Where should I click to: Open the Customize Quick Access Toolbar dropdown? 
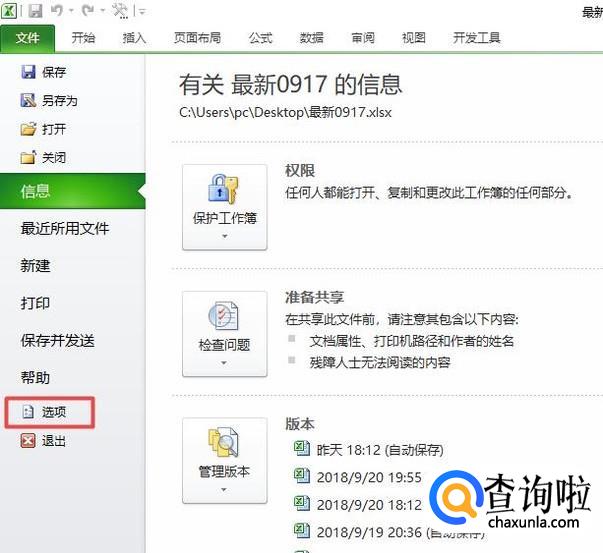(142, 12)
